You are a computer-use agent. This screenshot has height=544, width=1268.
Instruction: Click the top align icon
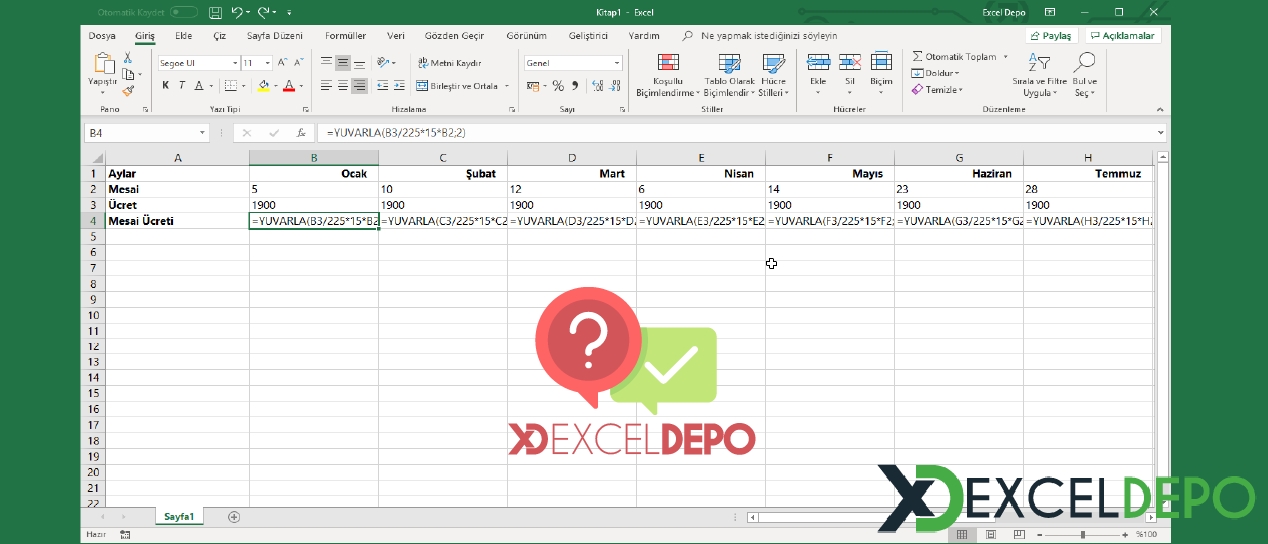(x=326, y=63)
